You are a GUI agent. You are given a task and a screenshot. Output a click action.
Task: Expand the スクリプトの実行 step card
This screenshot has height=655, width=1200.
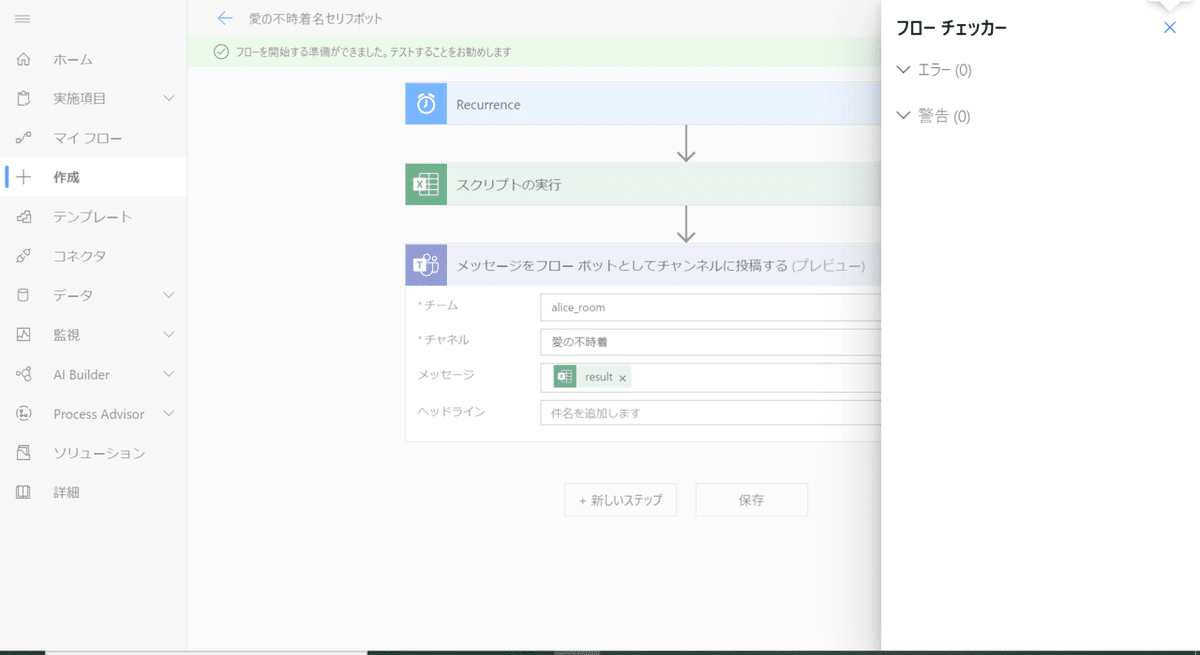click(643, 185)
